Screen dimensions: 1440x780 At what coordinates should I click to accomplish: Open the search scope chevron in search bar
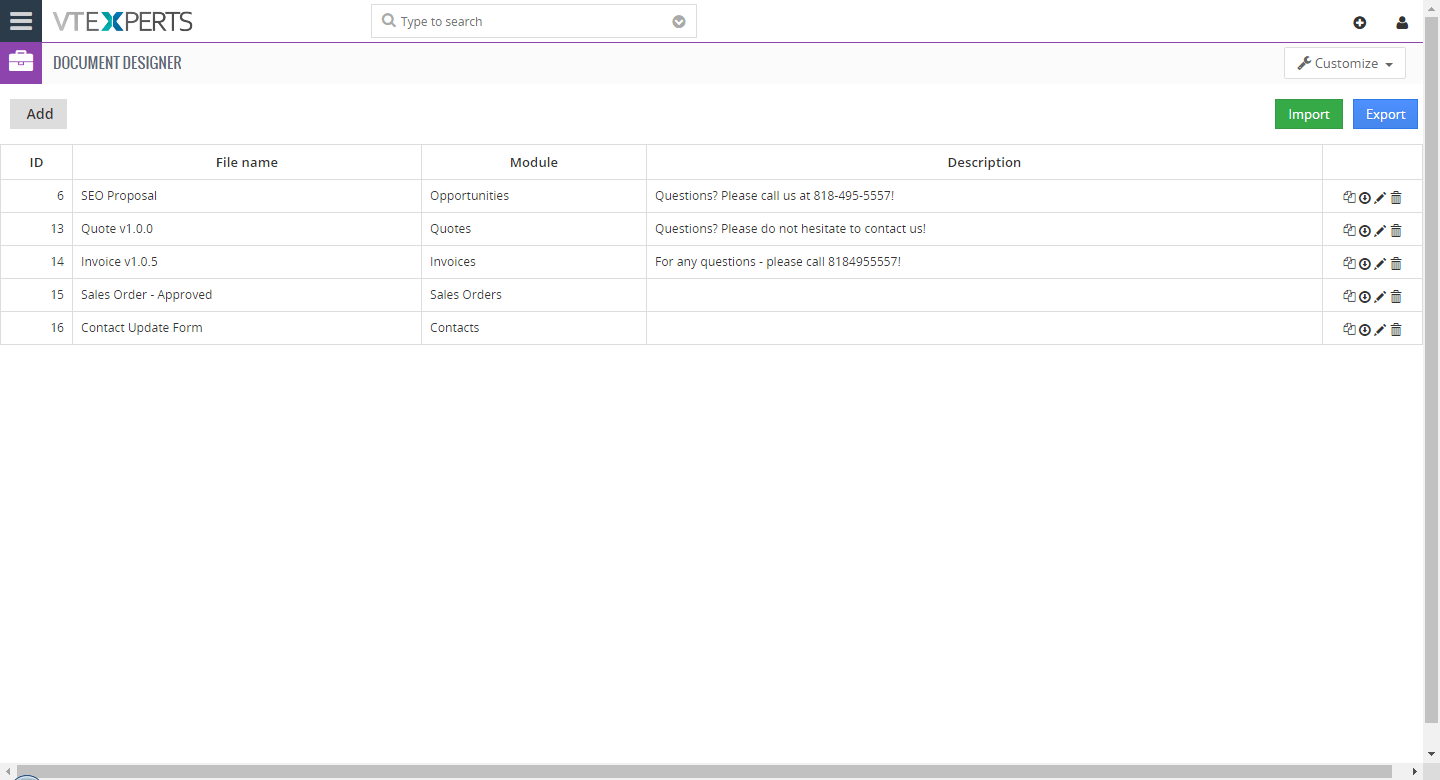pos(679,20)
